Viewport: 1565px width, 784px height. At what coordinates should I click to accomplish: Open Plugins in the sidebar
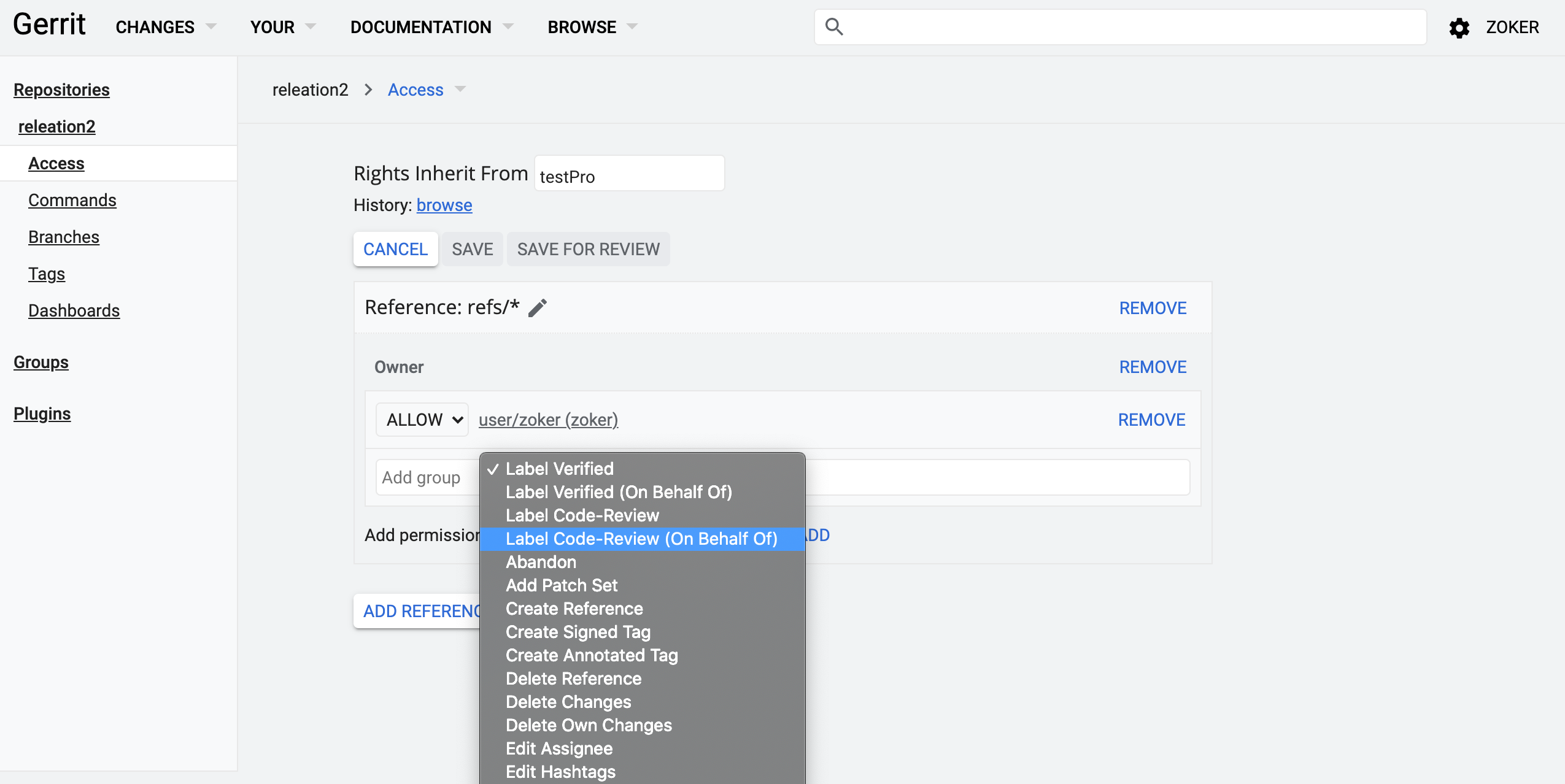tap(42, 413)
